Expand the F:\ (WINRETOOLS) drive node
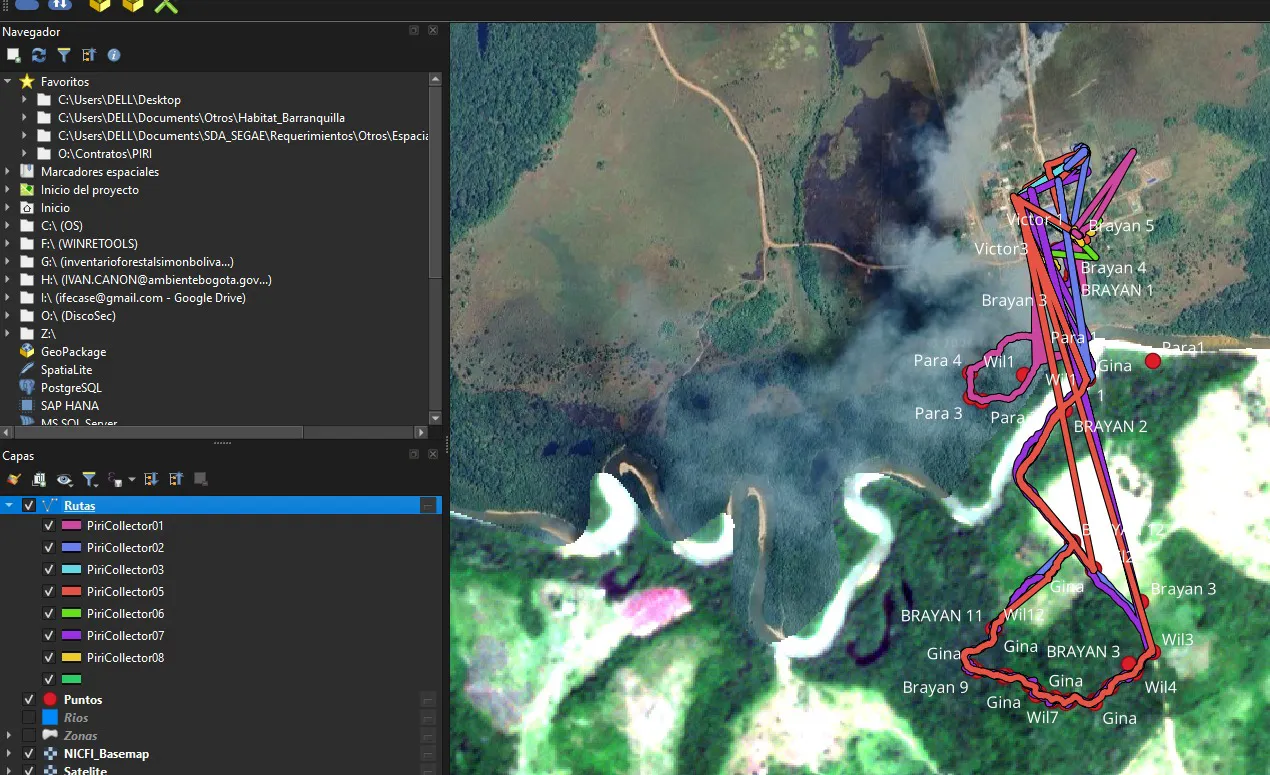This screenshot has height=775, width=1270. coord(8,244)
